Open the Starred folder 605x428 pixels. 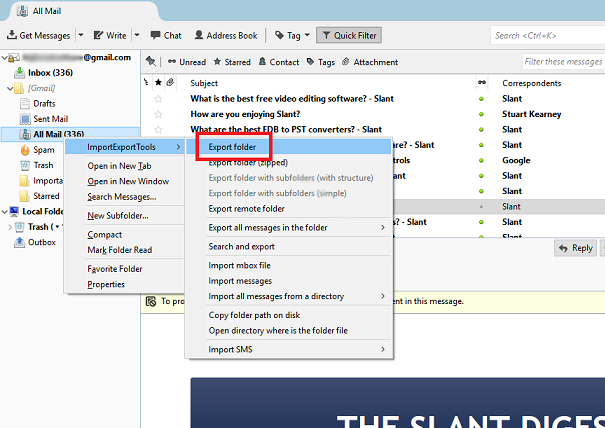pyautogui.click(x=46, y=196)
